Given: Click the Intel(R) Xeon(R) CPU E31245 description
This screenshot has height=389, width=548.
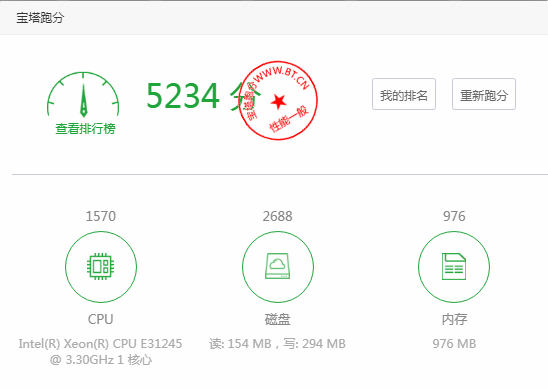Looking at the screenshot, I should pos(101,352).
